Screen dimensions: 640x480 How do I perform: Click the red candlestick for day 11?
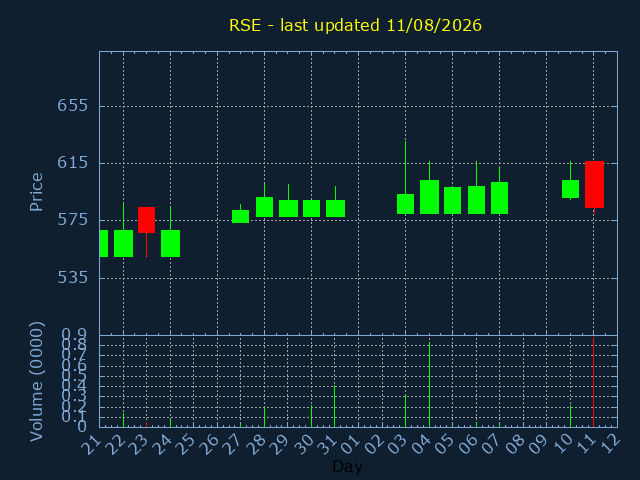594,184
